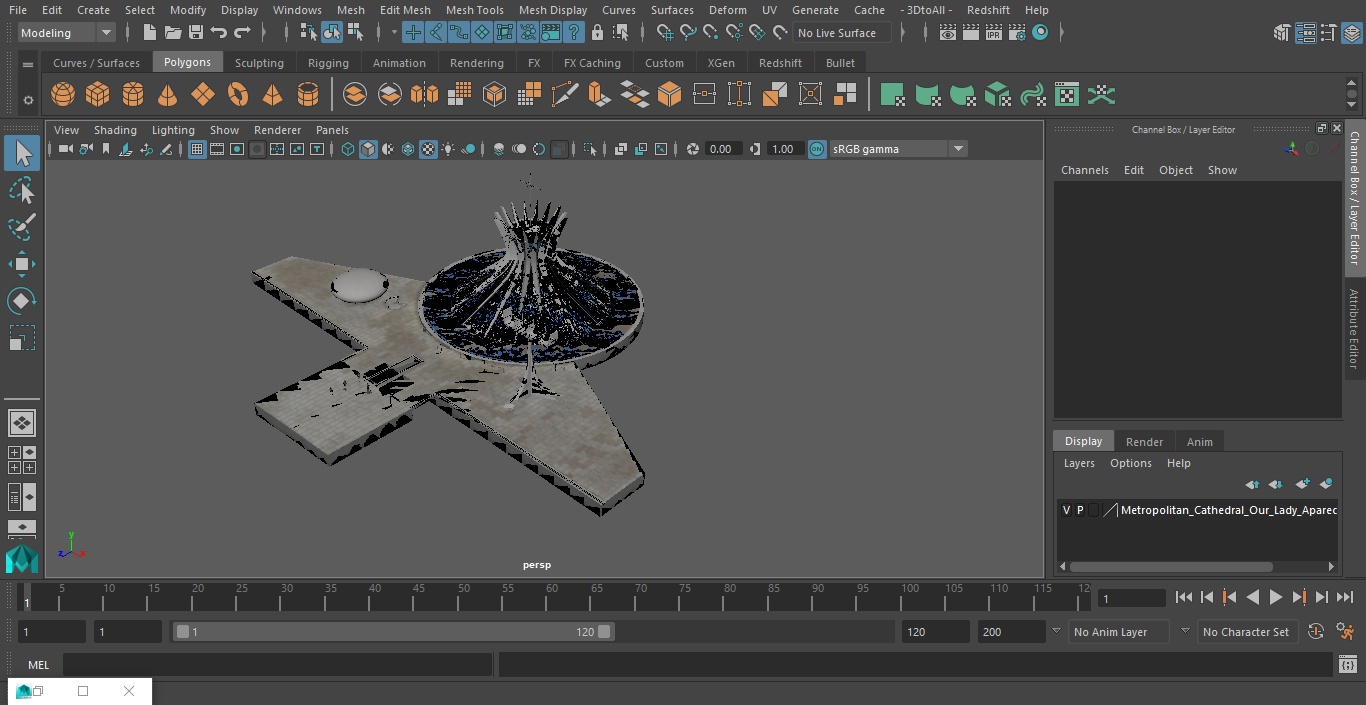Screen dimensions: 1366x705
Task: Click the checker texture shelf icon
Action: coord(1067,95)
